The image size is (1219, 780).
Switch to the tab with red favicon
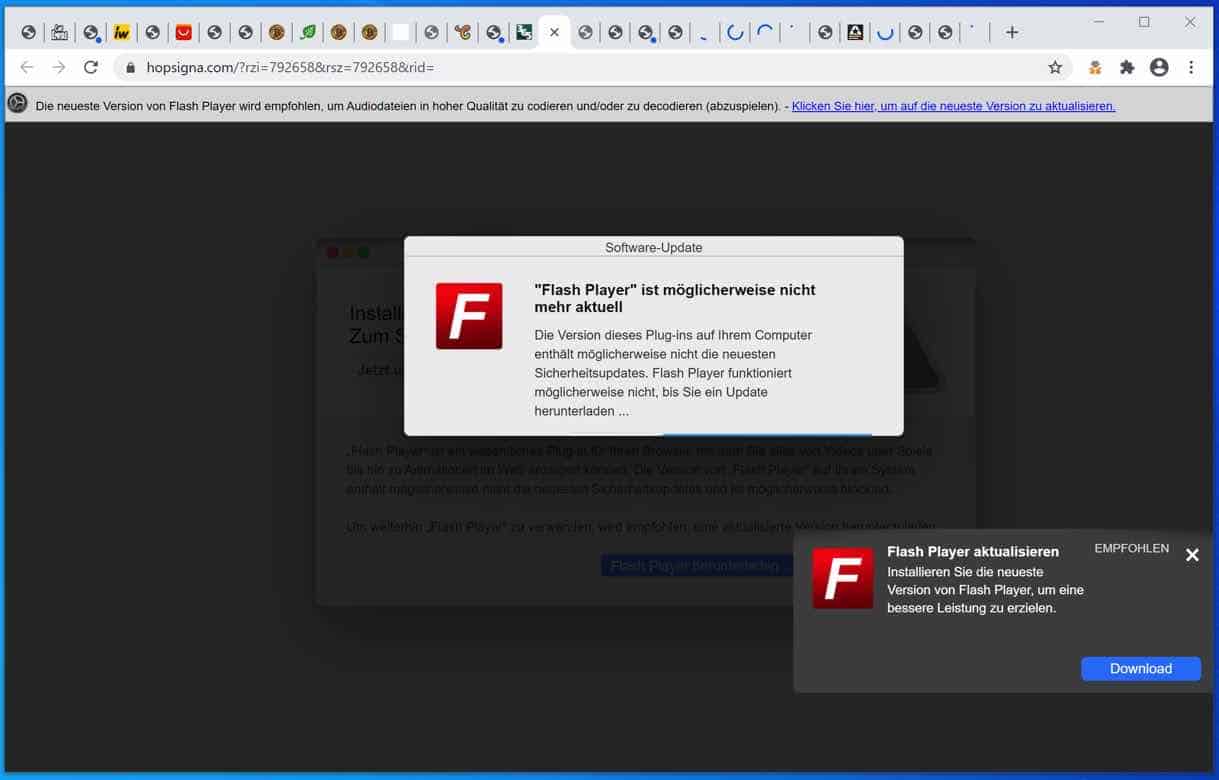[x=183, y=33]
